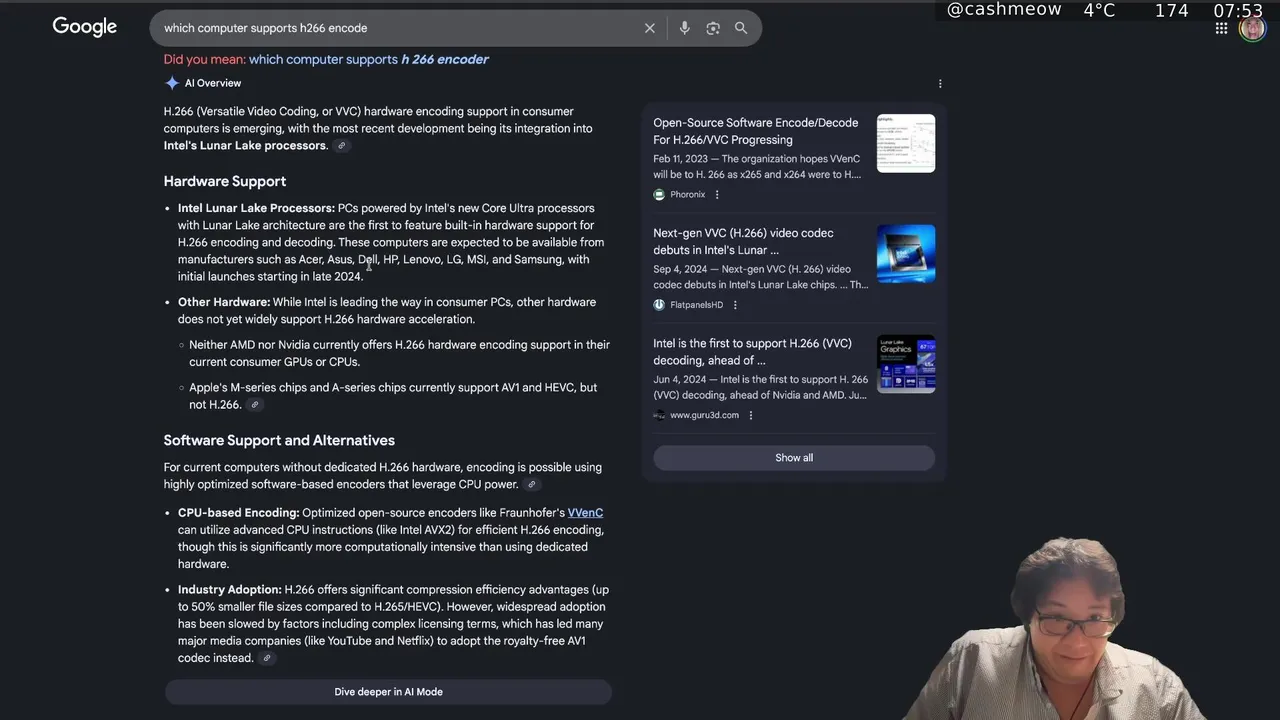
Task: Open source link after 'codec instead'
Action: point(266,659)
